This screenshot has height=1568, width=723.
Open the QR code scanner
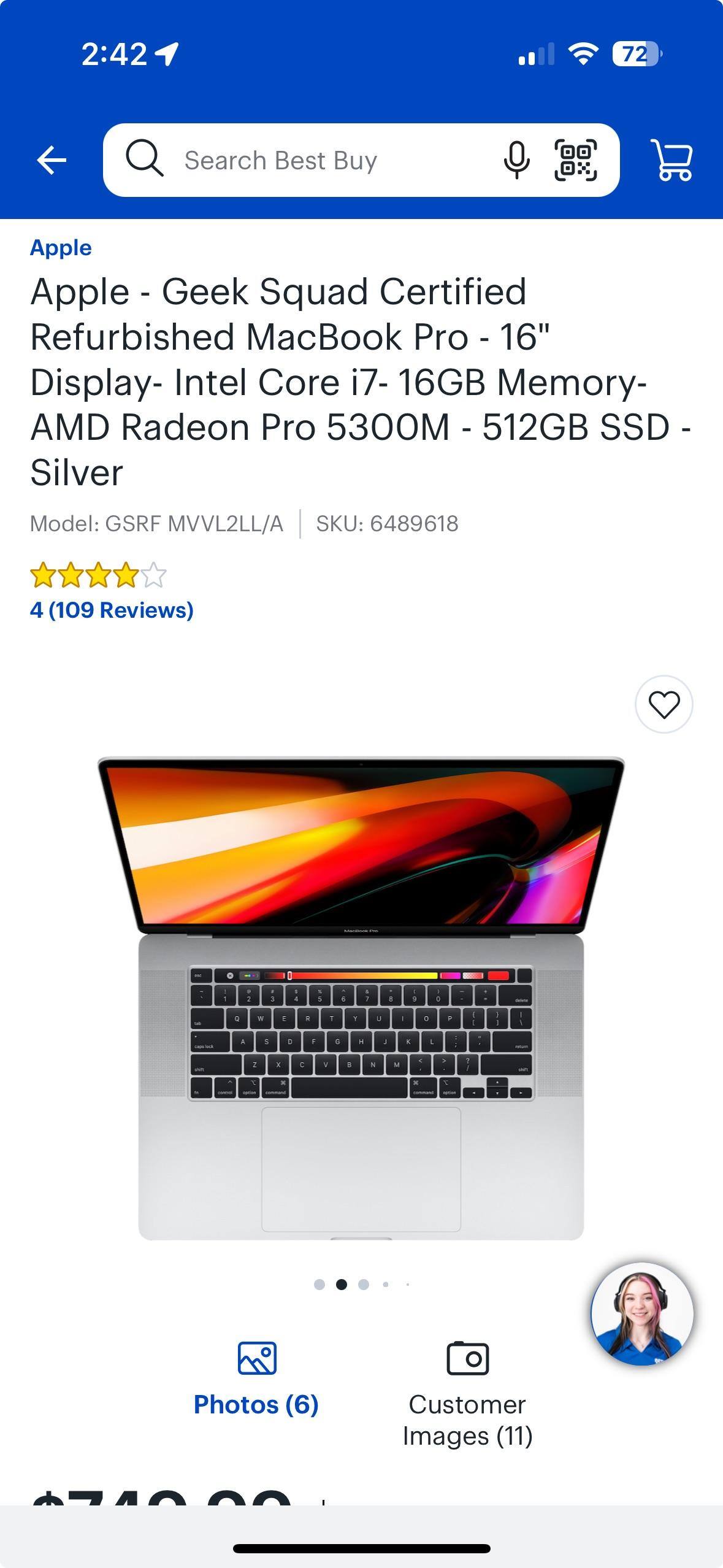pos(575,160)
